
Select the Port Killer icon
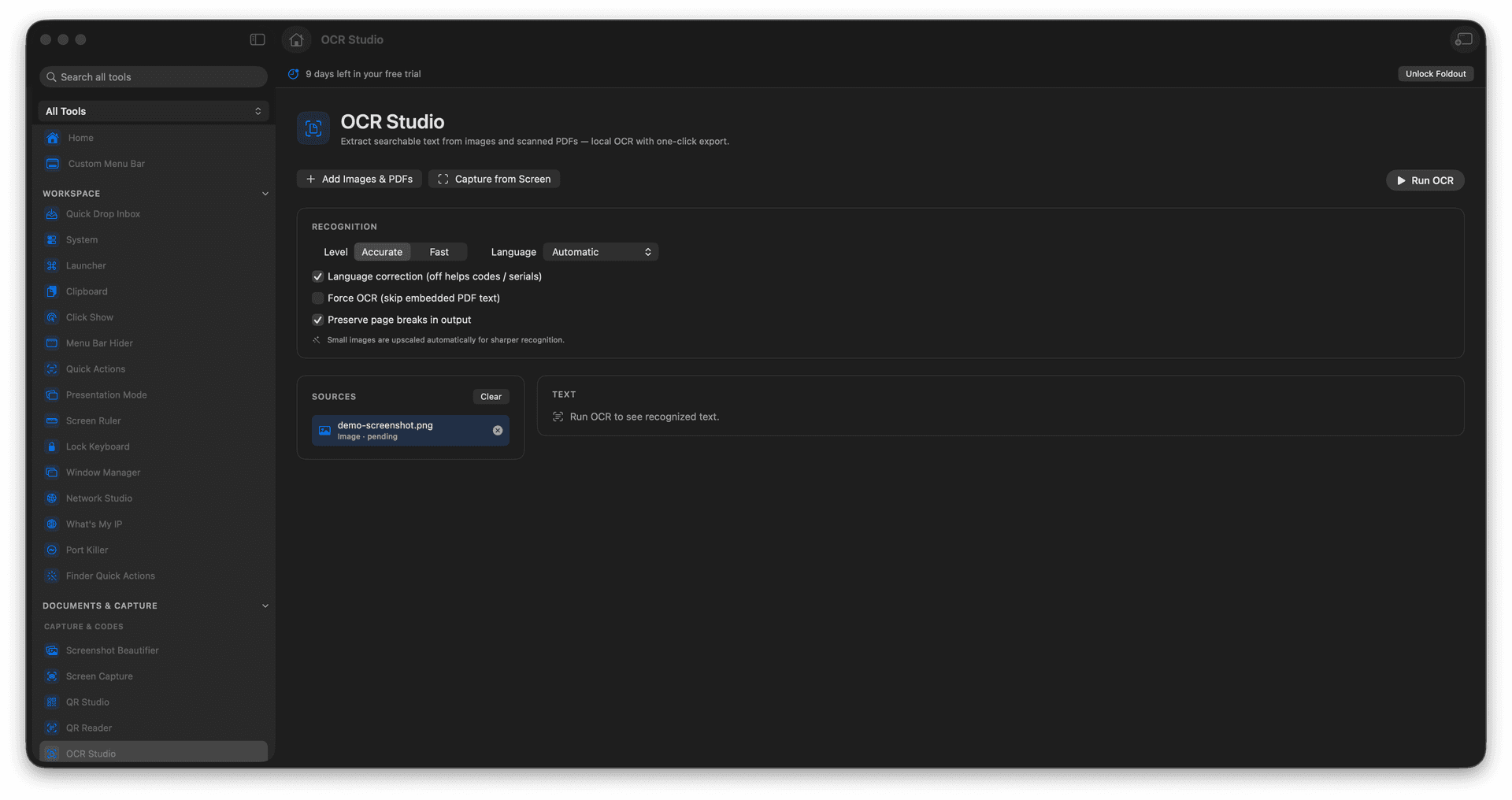click(x=52, y=550)
